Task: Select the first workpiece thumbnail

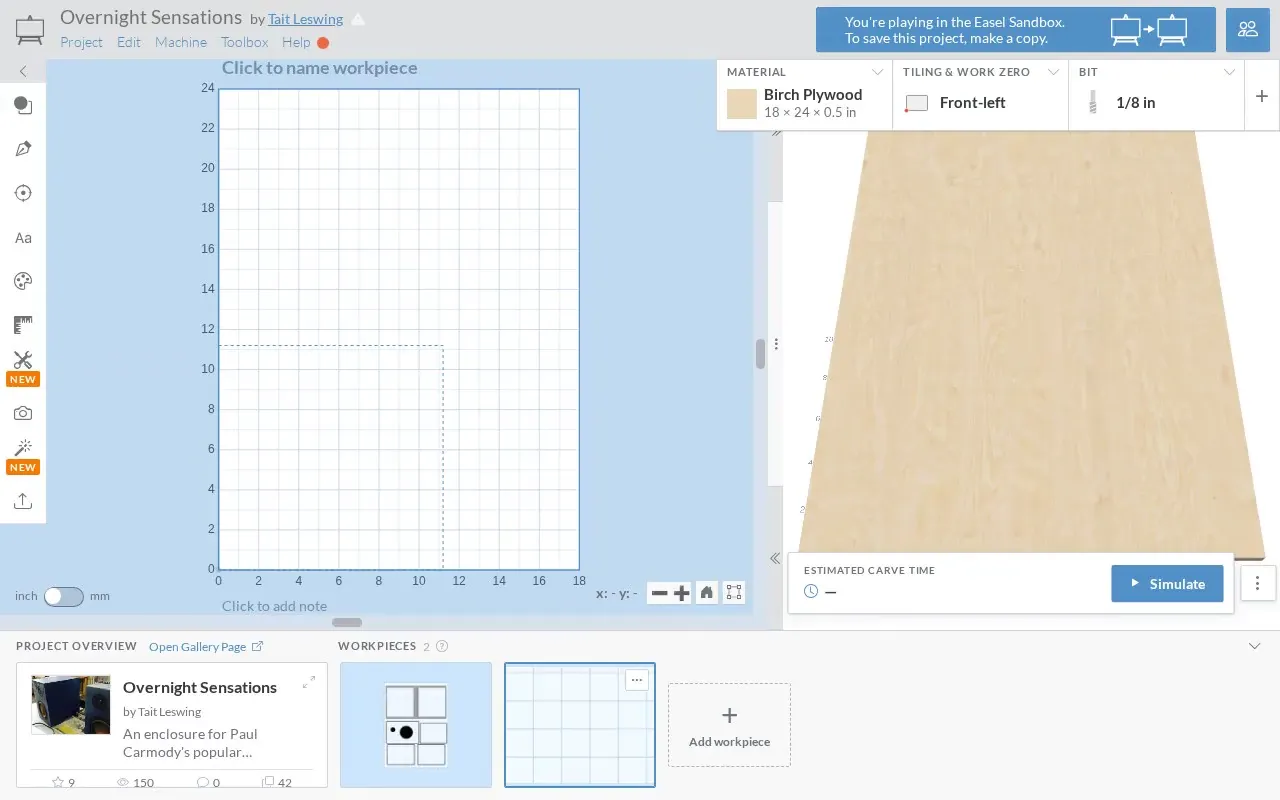Action: pyautogui.click(x=416, y=725)
